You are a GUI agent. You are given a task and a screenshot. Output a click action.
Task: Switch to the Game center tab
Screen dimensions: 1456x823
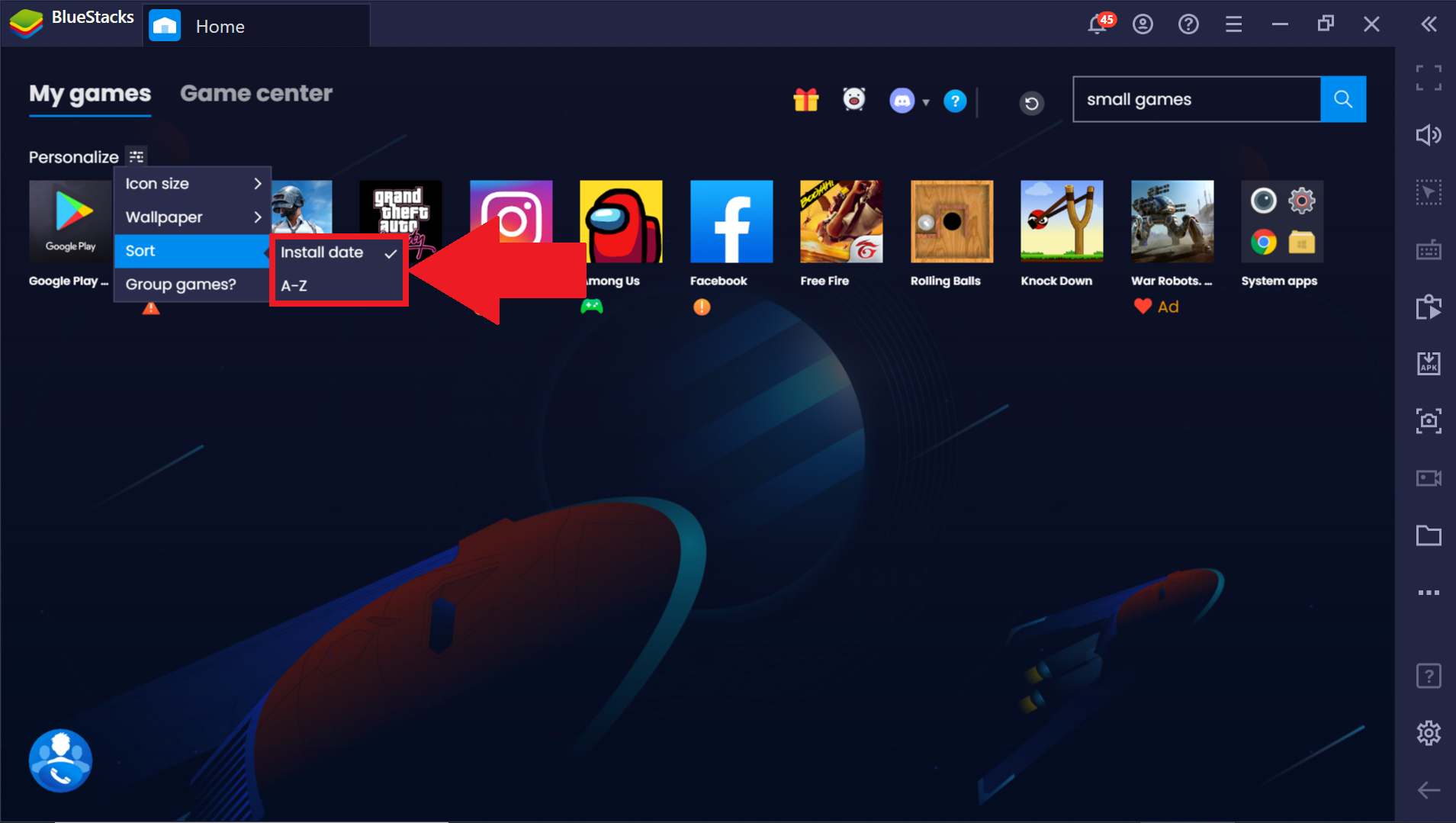pyautogui.click(x=256, y=94)
